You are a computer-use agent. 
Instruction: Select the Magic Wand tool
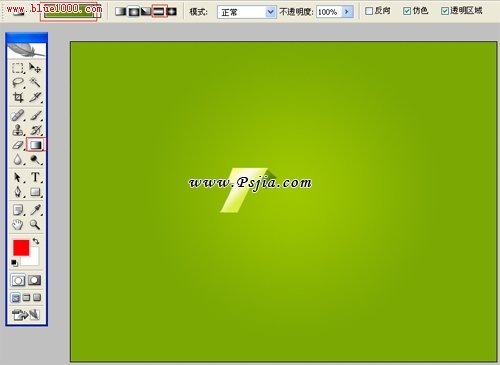point(35,82)
